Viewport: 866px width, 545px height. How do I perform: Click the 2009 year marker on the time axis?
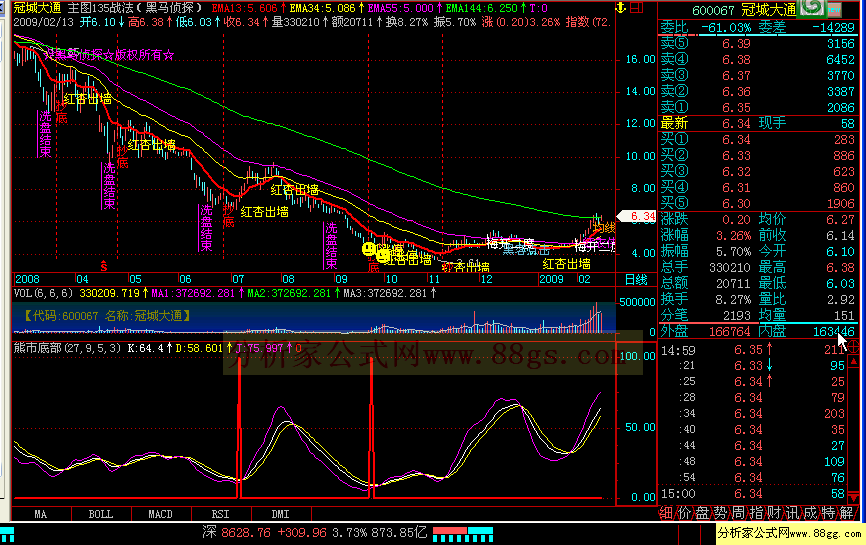tap(551, 279)
